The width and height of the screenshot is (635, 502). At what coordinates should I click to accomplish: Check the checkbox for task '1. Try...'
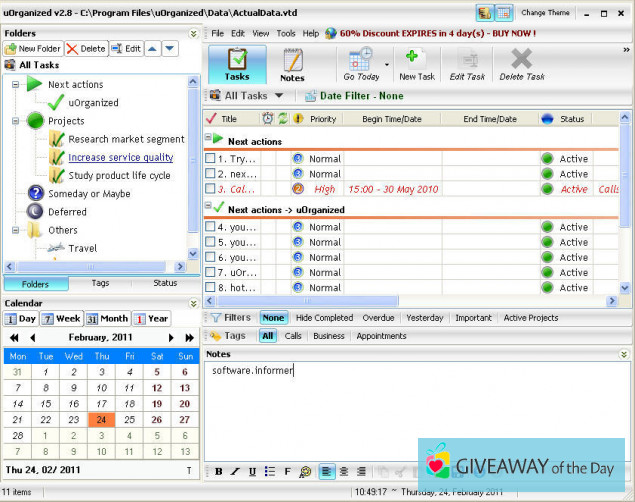[x=210, y=159]
